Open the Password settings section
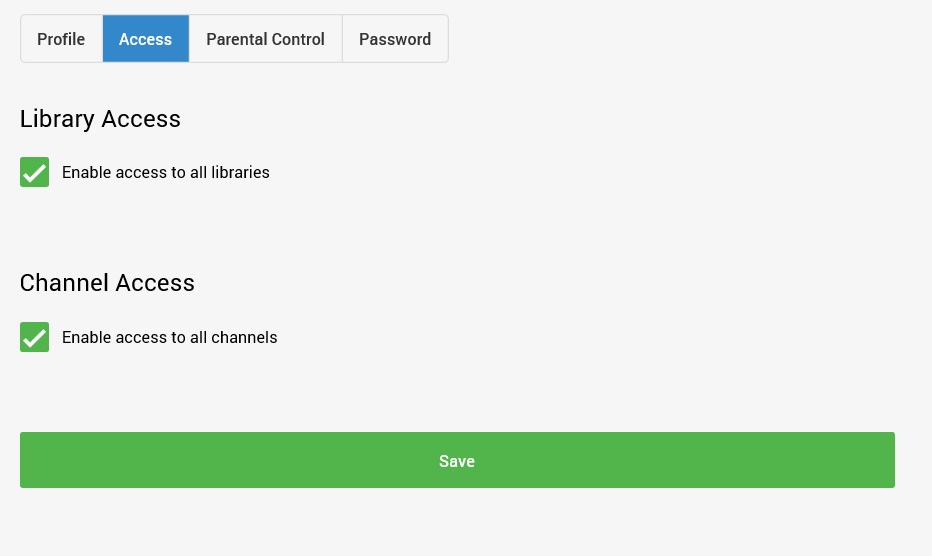Viewport: 932px width, 556px height. [395, 39]
